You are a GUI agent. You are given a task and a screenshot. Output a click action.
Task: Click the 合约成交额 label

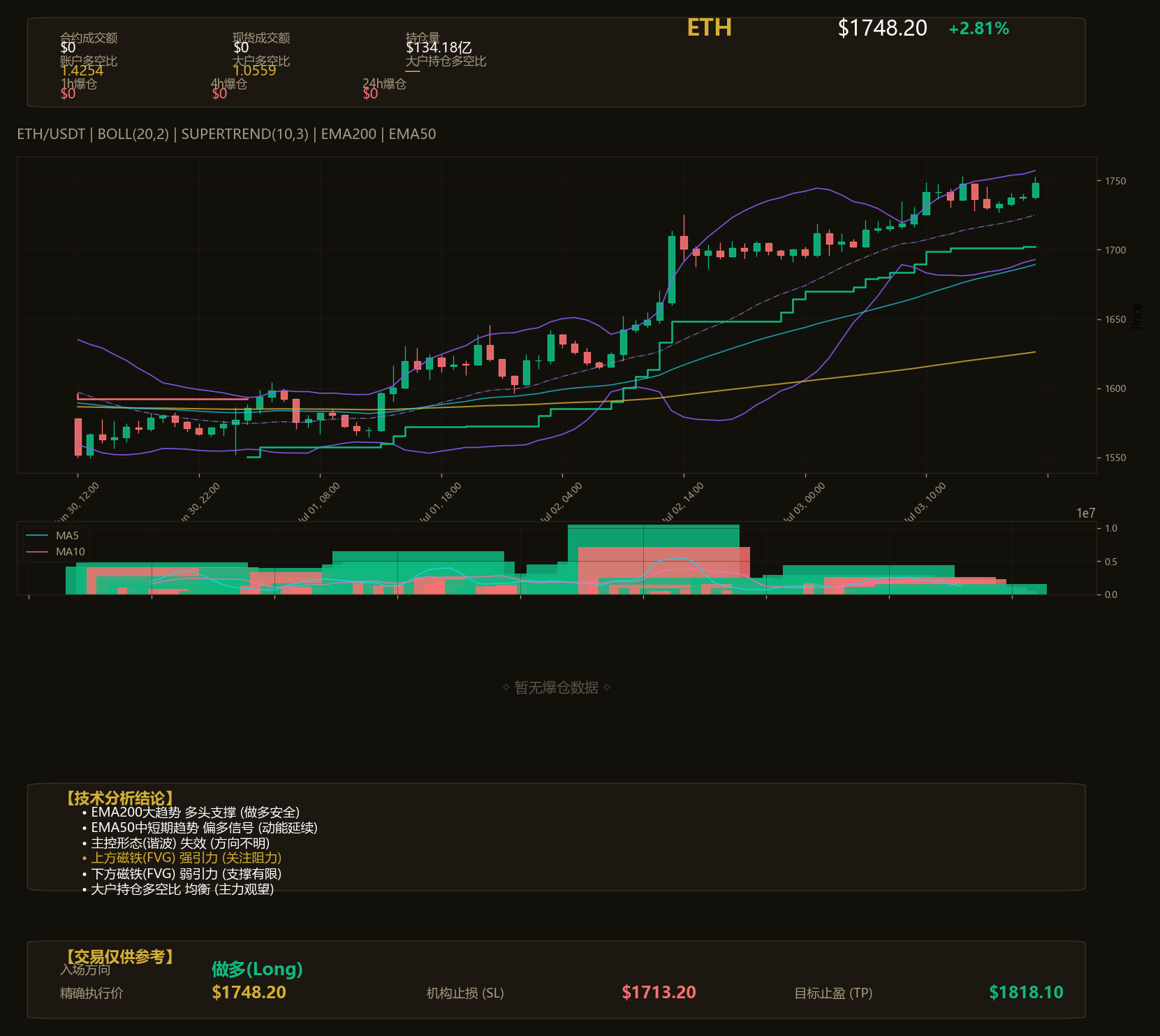coord(89,38)
